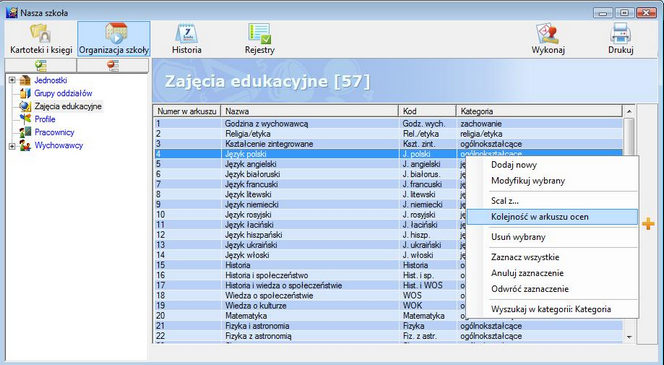Click the orange plus add icon
Viewport: 664px width, 365px height.
tap(648, 224)
